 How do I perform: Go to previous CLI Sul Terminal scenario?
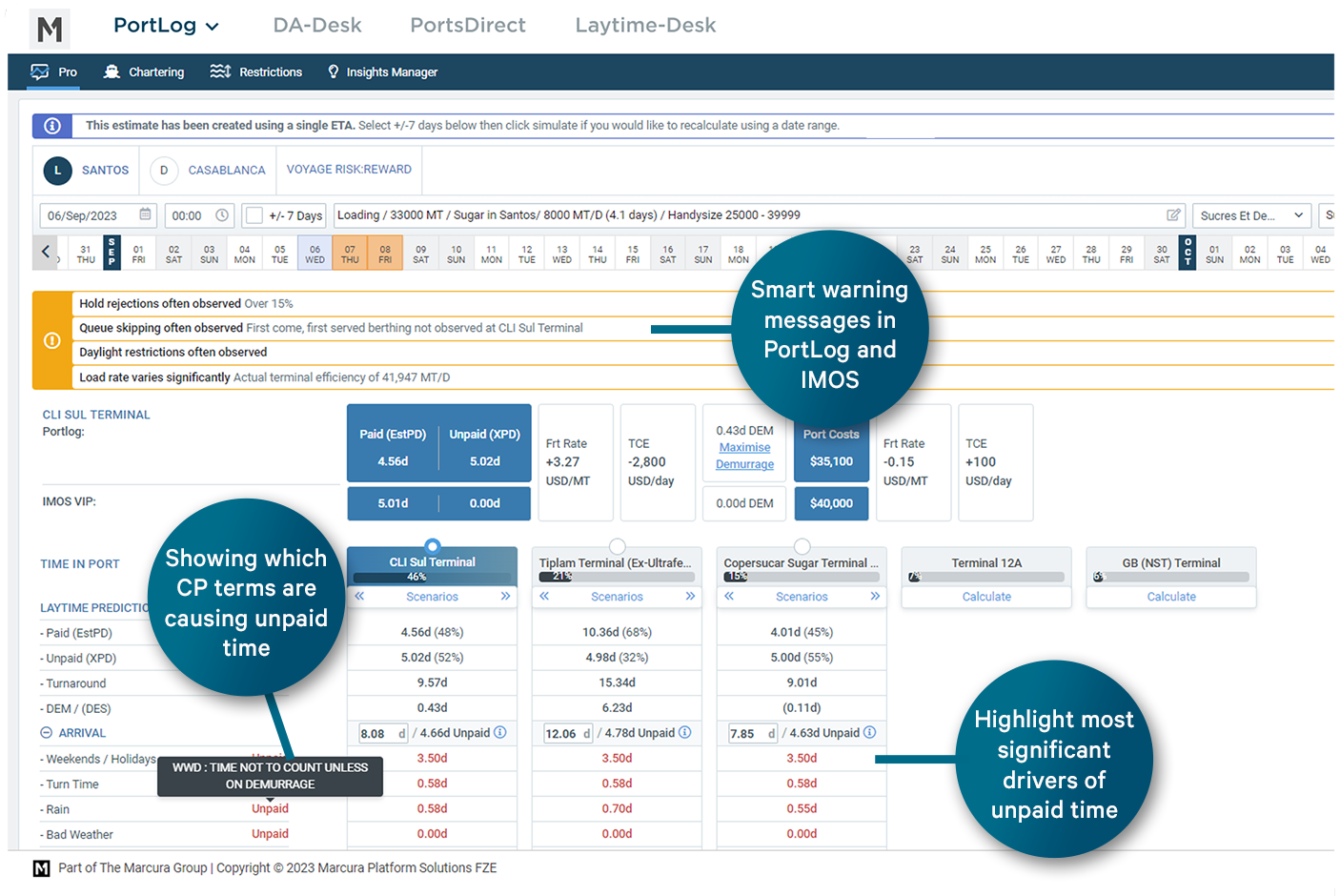359,596
